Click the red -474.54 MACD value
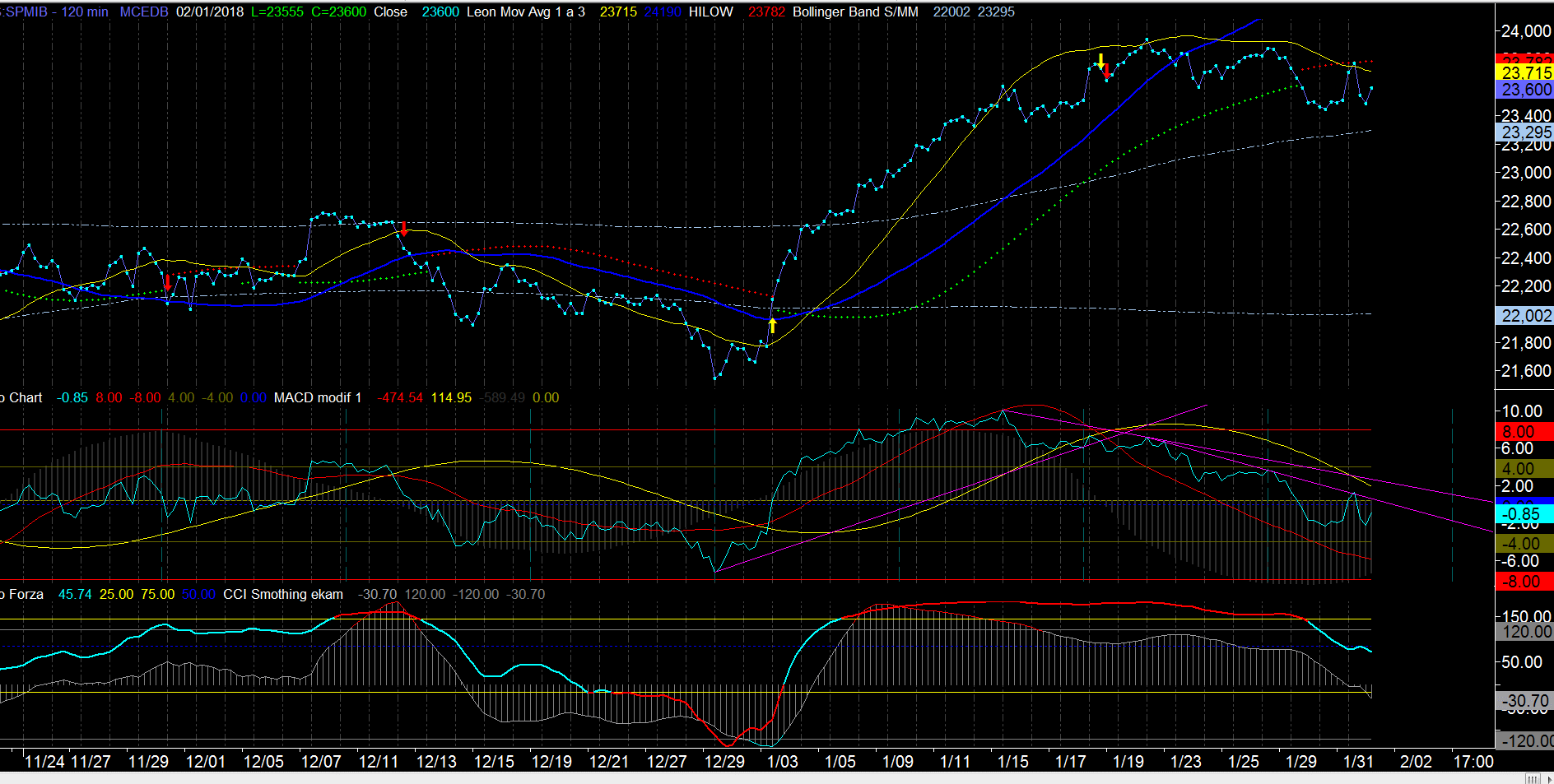 coord(400,397)
